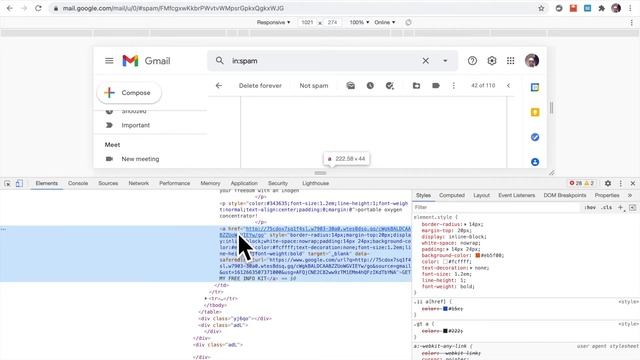Open the 100% zoom dropdown
The height and width of the screenshot is (360, 640).
point(359,22)
